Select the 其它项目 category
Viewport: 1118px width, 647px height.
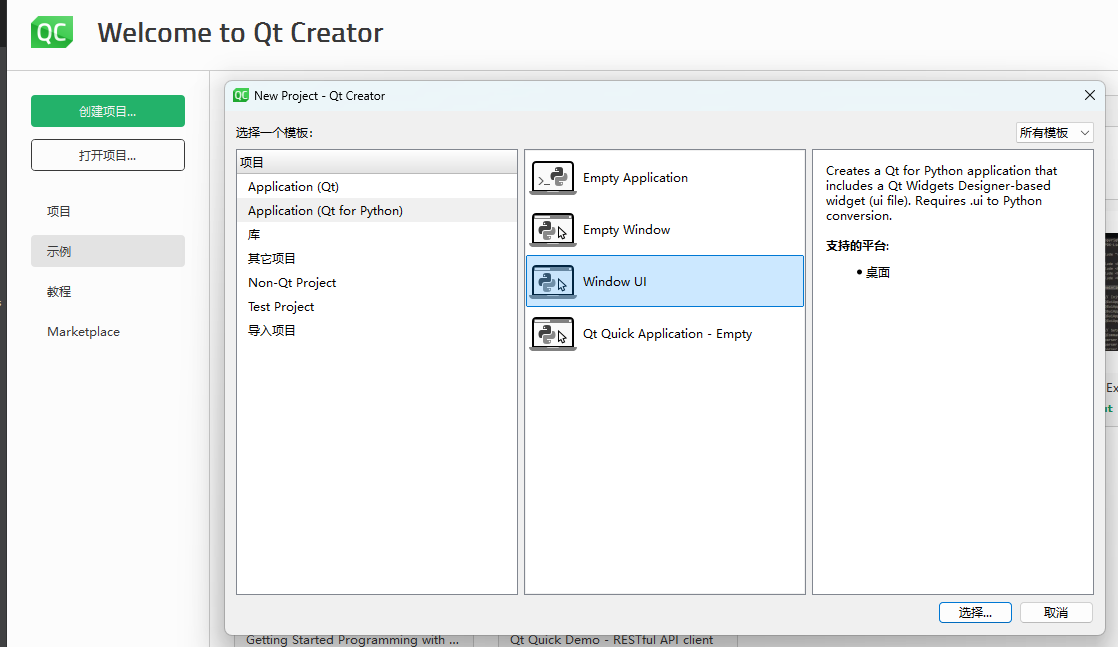point(376,258)
